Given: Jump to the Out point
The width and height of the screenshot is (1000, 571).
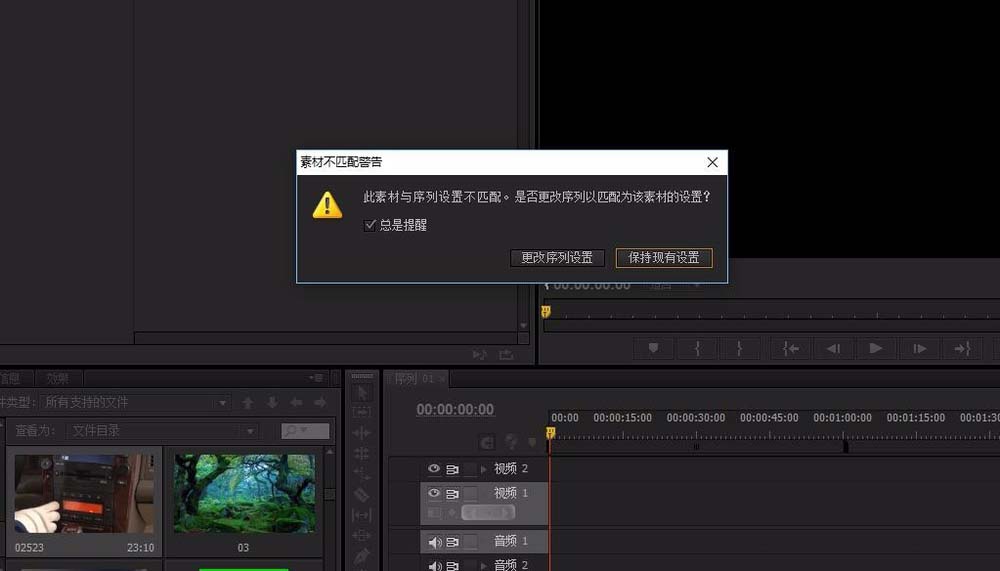Looking at the screenshot, I should [x=962, y=348].
